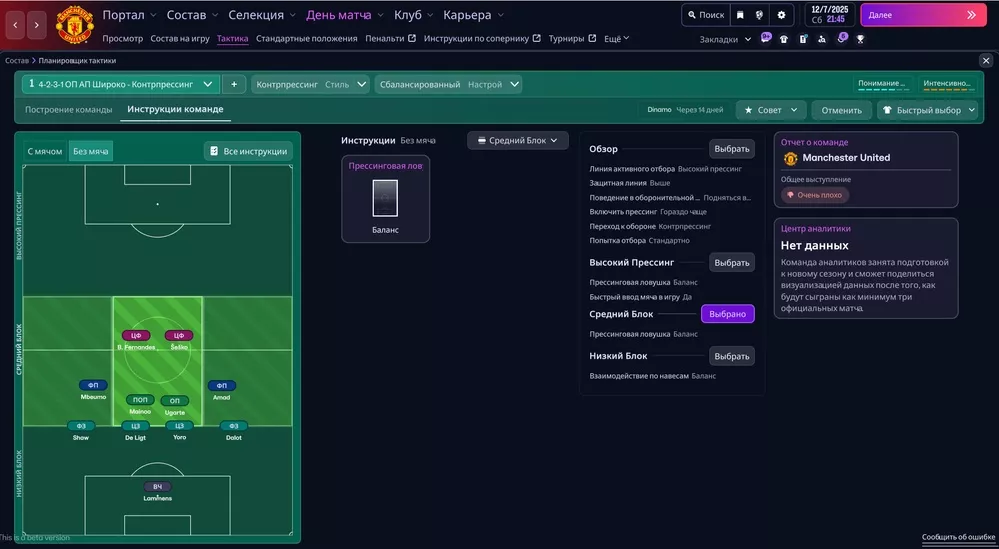Expand the Ещё submenu

coord(616,38)
